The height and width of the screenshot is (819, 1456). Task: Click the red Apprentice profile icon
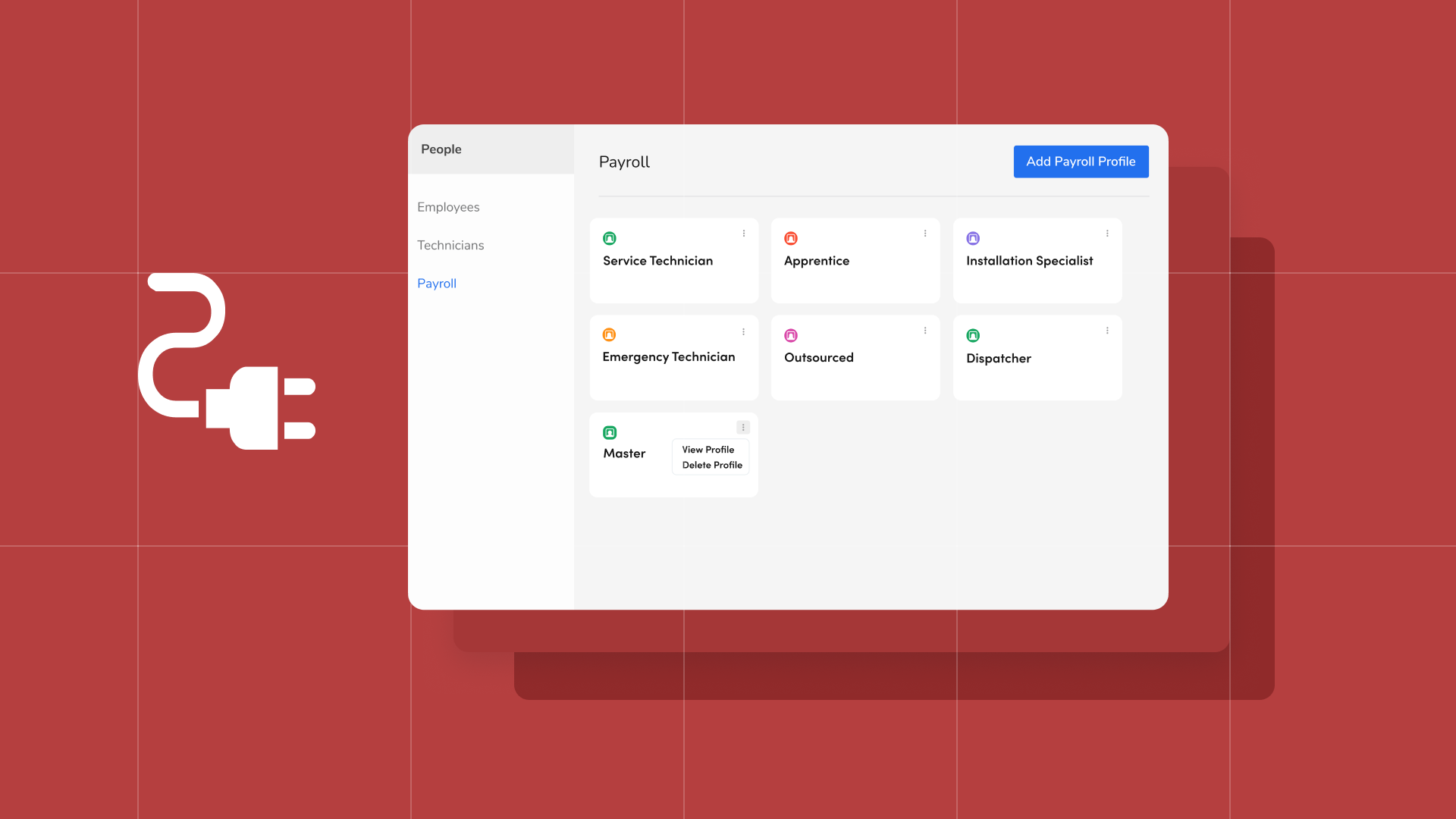(791, 238)
